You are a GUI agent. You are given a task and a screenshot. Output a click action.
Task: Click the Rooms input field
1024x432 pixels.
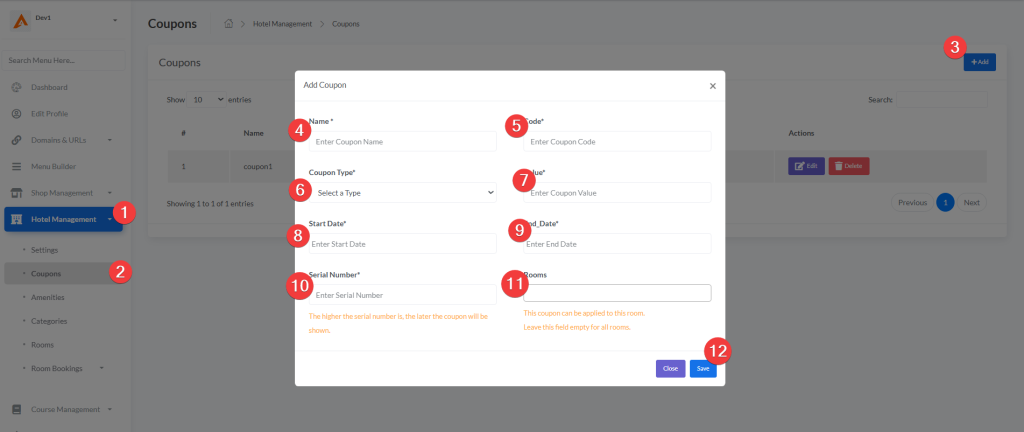click(x=617, y=293)
